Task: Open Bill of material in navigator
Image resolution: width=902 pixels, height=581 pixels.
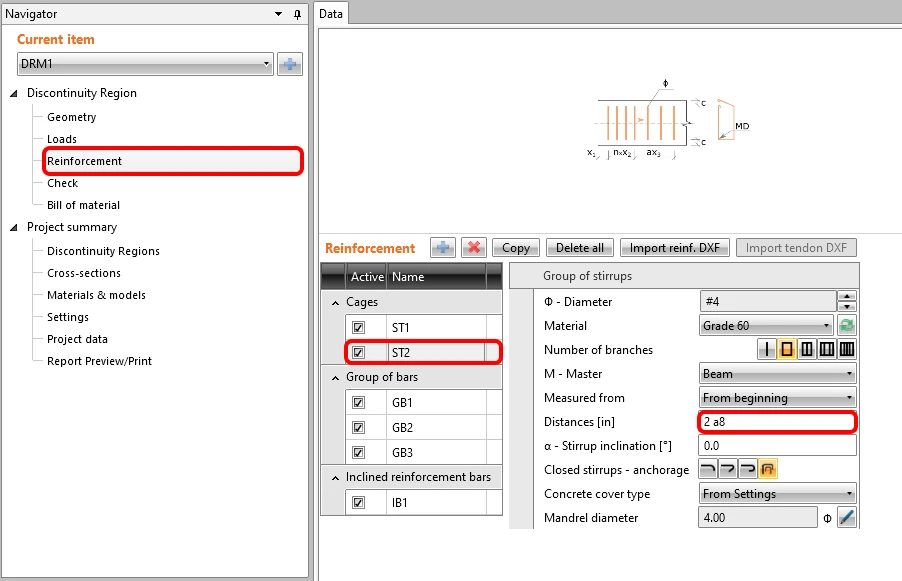Action: pos(83,205)
